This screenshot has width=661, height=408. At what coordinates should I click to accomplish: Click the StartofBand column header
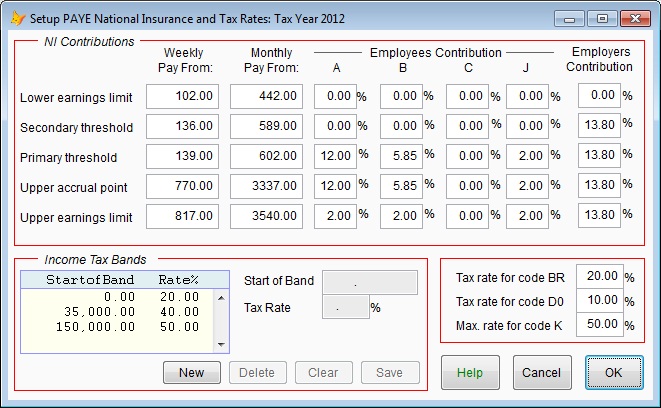pyautogui.click(x=90, y=280)
